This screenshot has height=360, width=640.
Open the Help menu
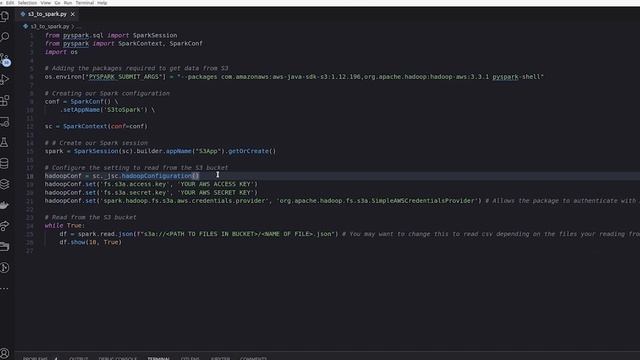(x=102, y=2)
